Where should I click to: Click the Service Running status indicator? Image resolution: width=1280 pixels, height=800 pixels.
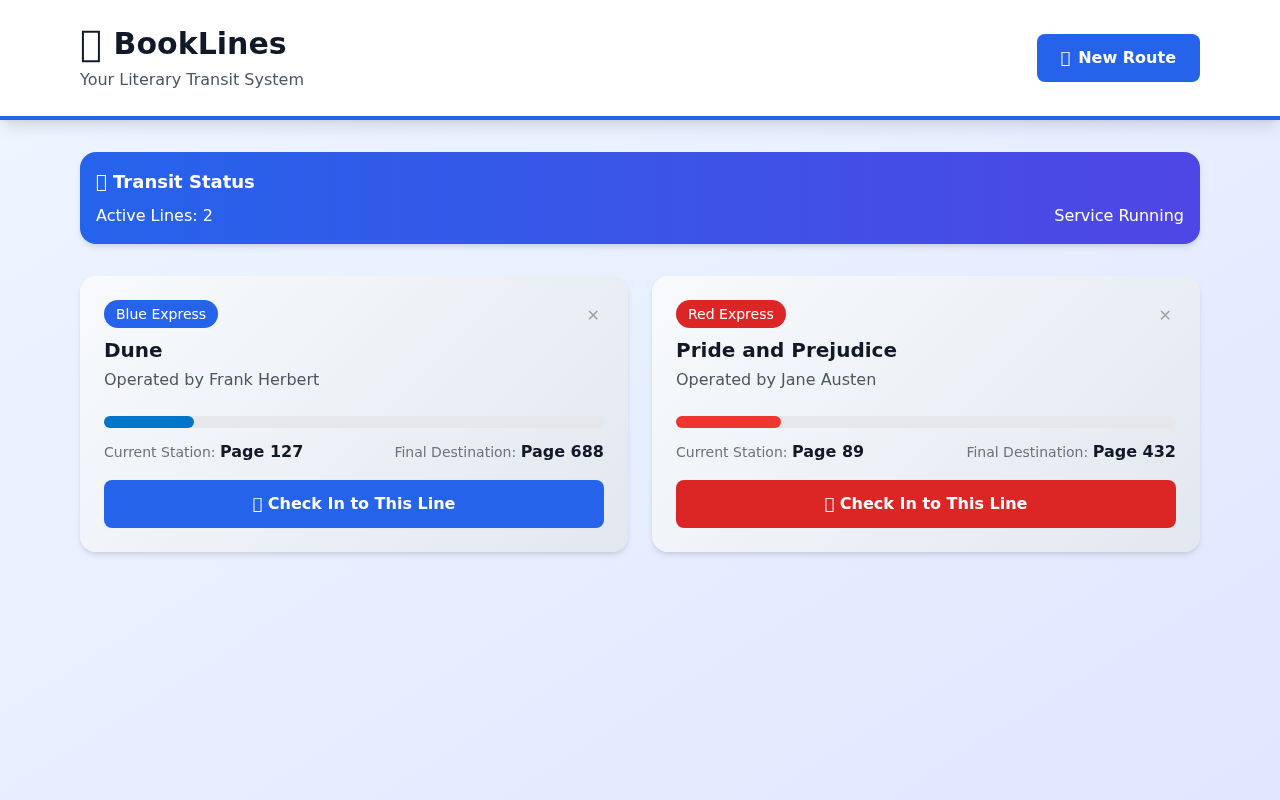coord(1119,215)
